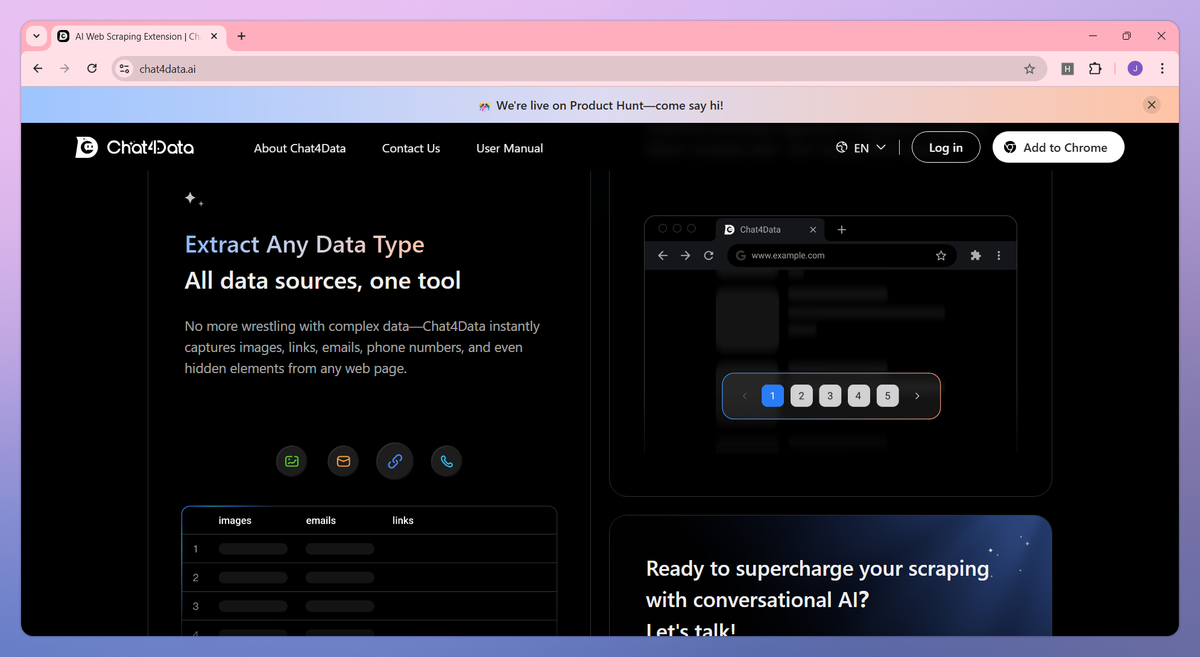Click row 3 in the data table

click(x=369, y=606)
